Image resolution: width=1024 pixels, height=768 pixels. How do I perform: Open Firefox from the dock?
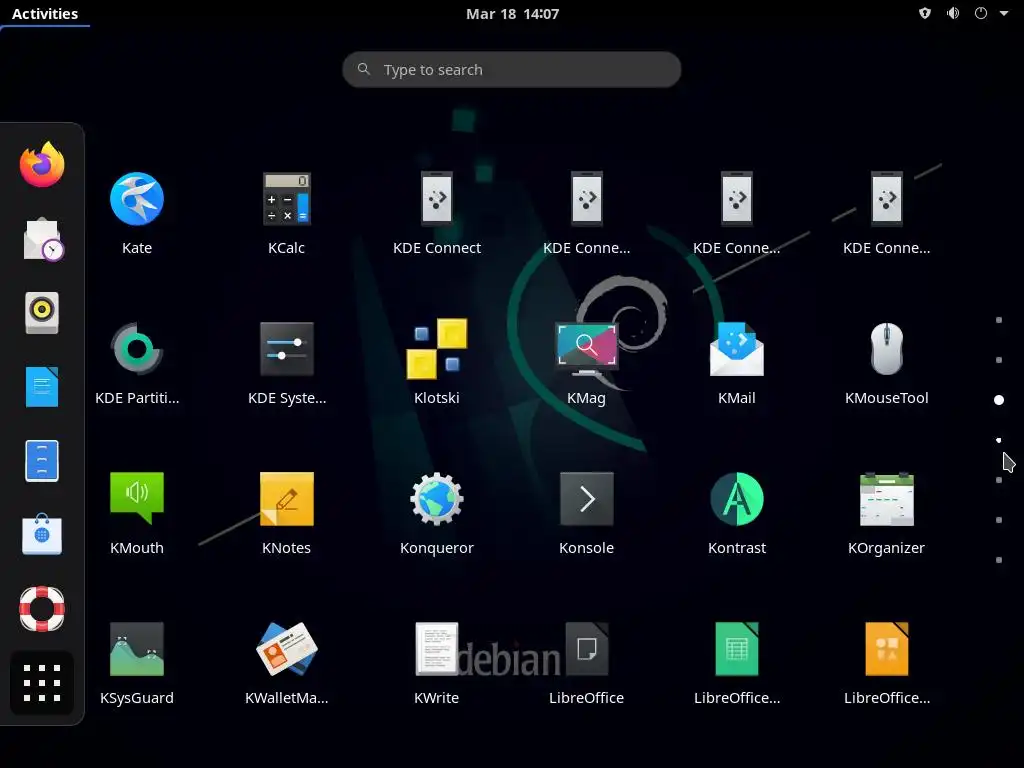click(x=42, y=165)
